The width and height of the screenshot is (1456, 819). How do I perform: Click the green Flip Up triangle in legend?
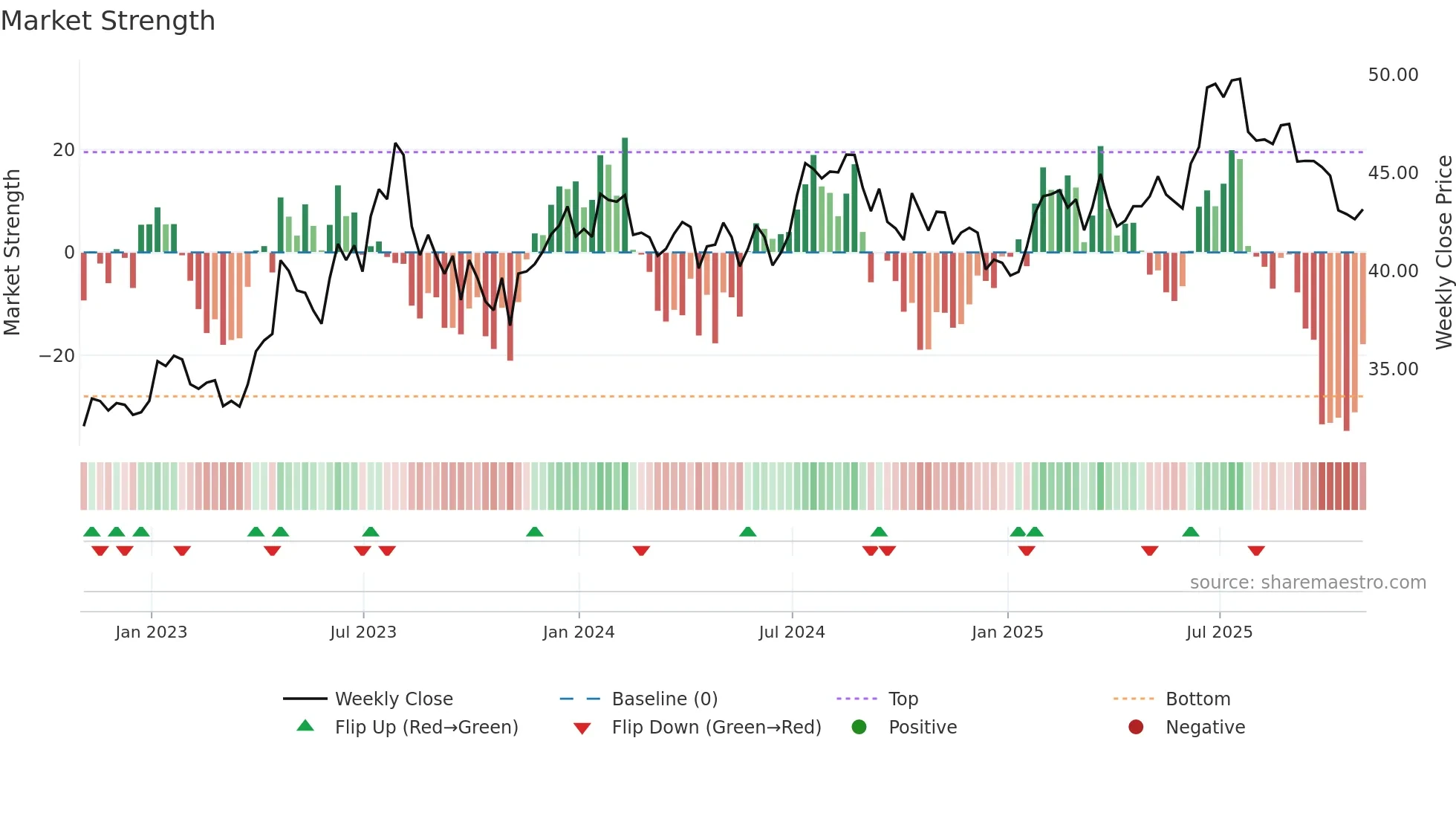point(305,726)
